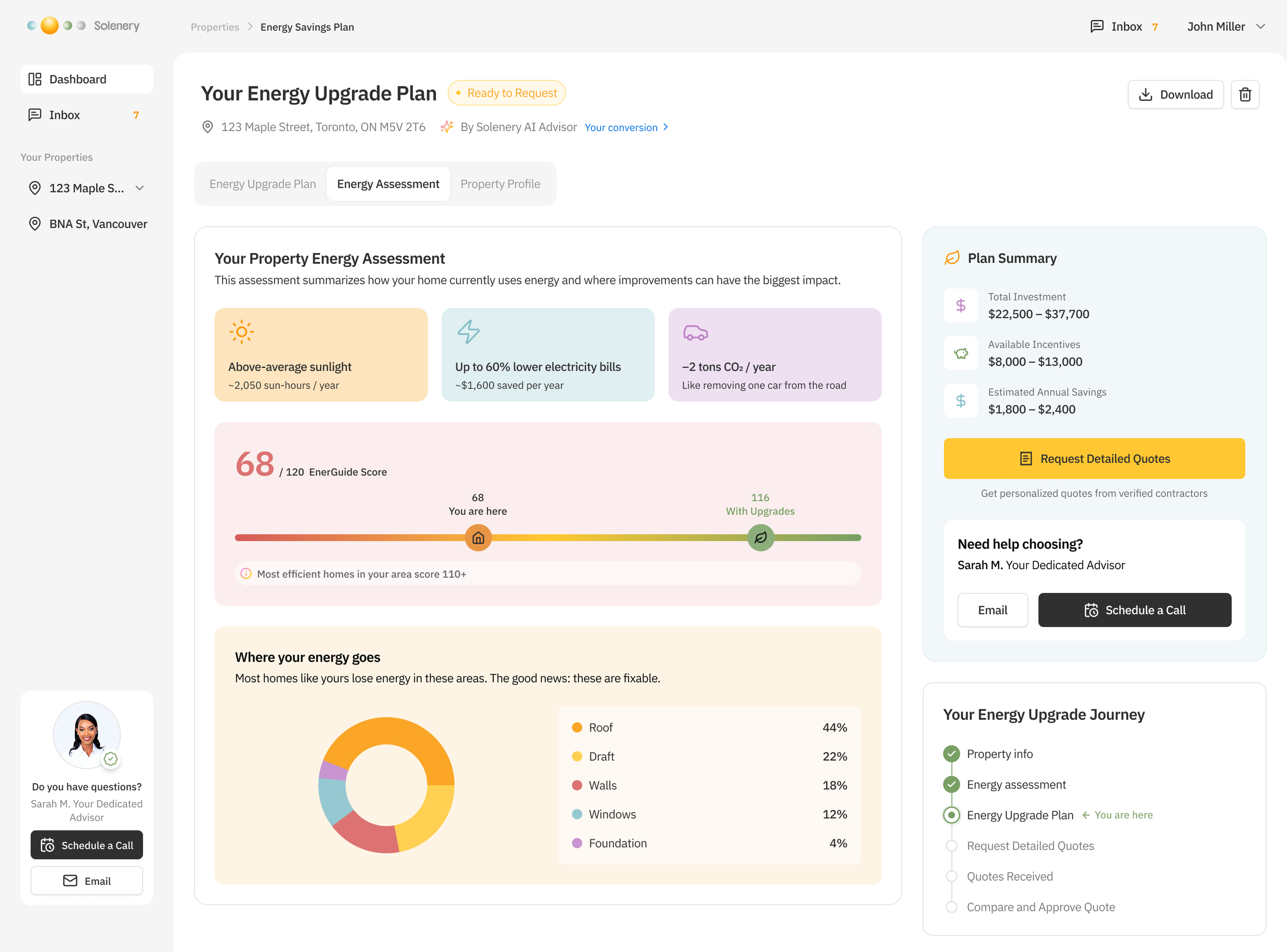Select the Request Detailed Quotes journey step
1287x952 pixels.
click(1030, 845)
